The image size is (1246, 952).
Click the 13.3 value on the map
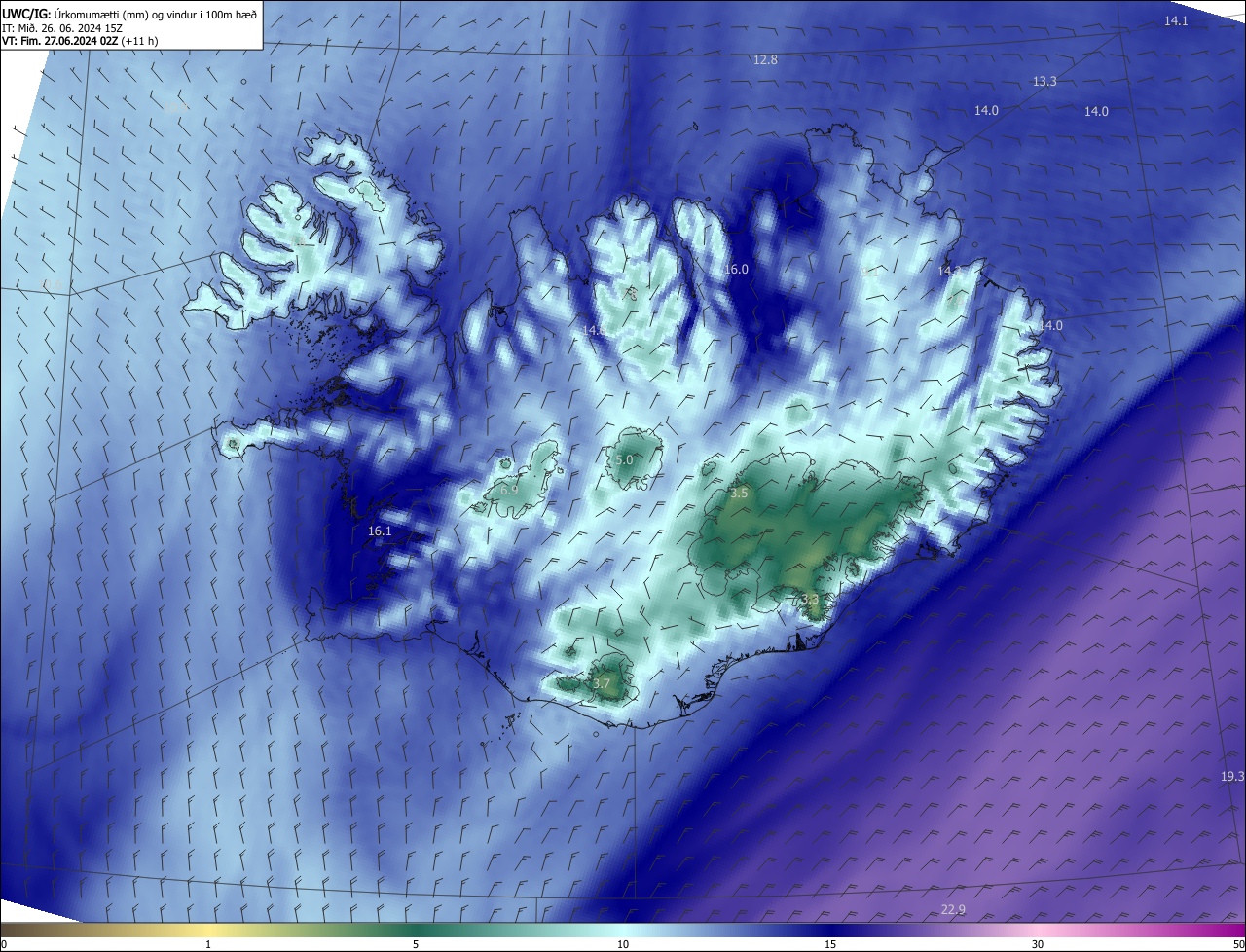(x=1044, y=82)
